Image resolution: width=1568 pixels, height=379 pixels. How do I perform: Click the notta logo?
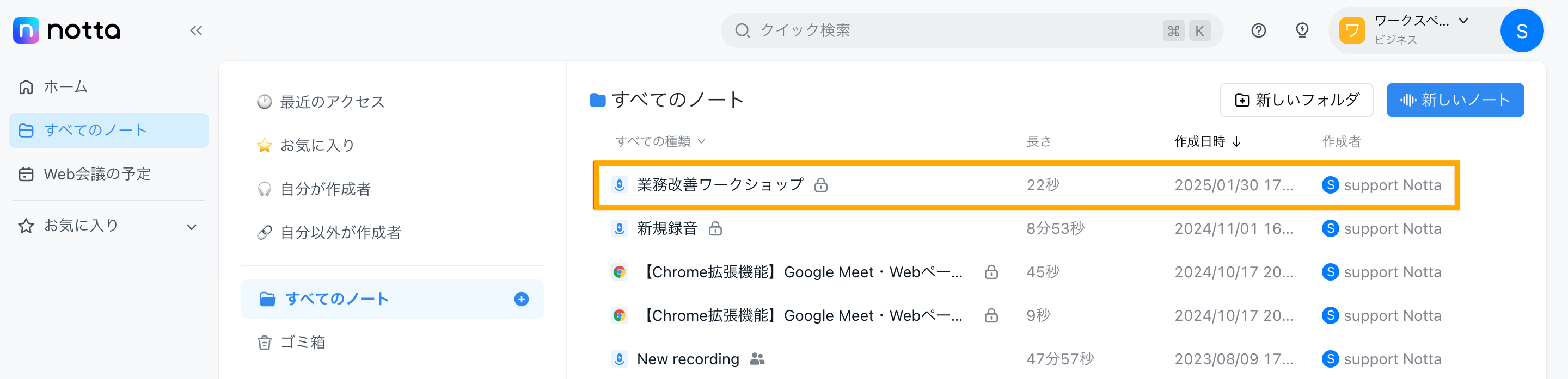click(x=67, y=30)
